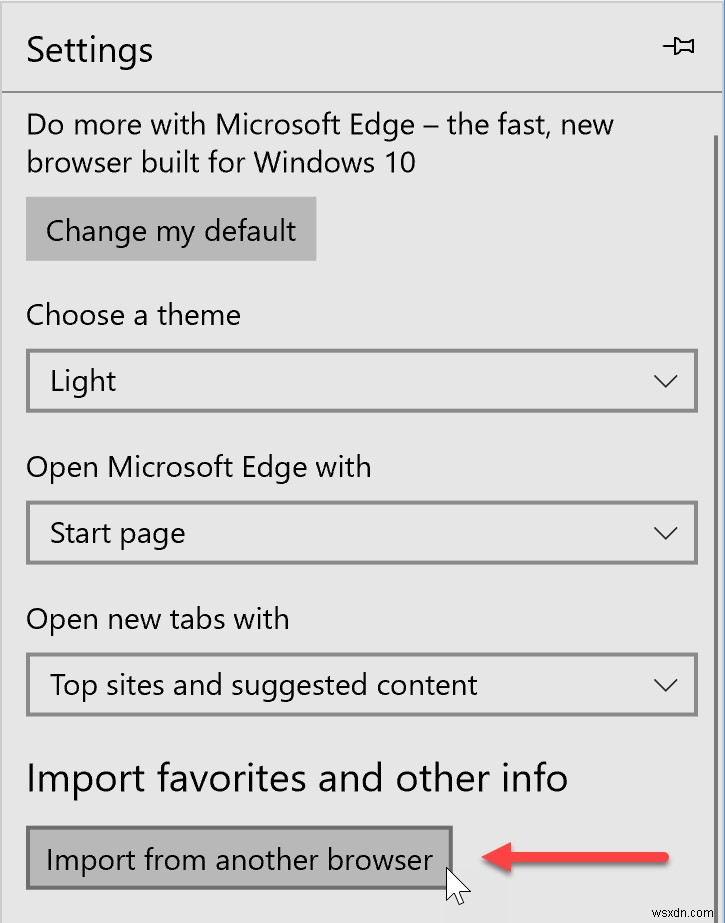
Task: Click the chevron on the Light theme dropdown
Action: (x=666, y=381)
